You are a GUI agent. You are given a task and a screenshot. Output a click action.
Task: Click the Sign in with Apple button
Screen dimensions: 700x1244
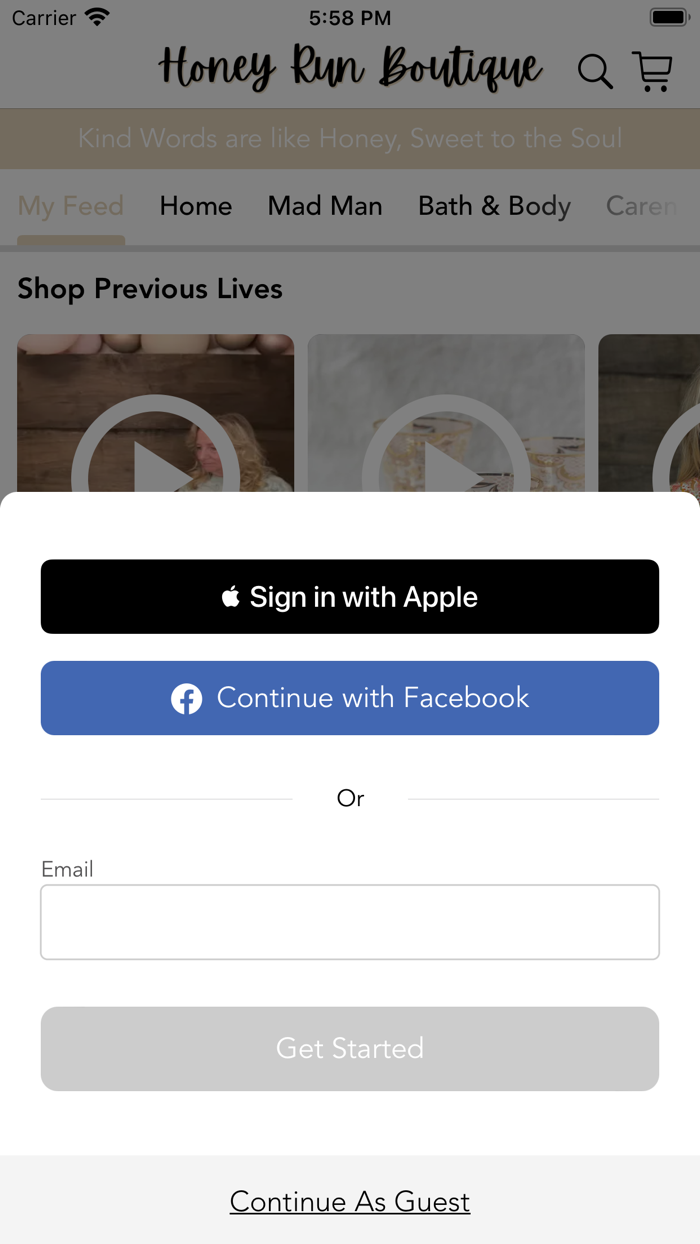(350, 597)
